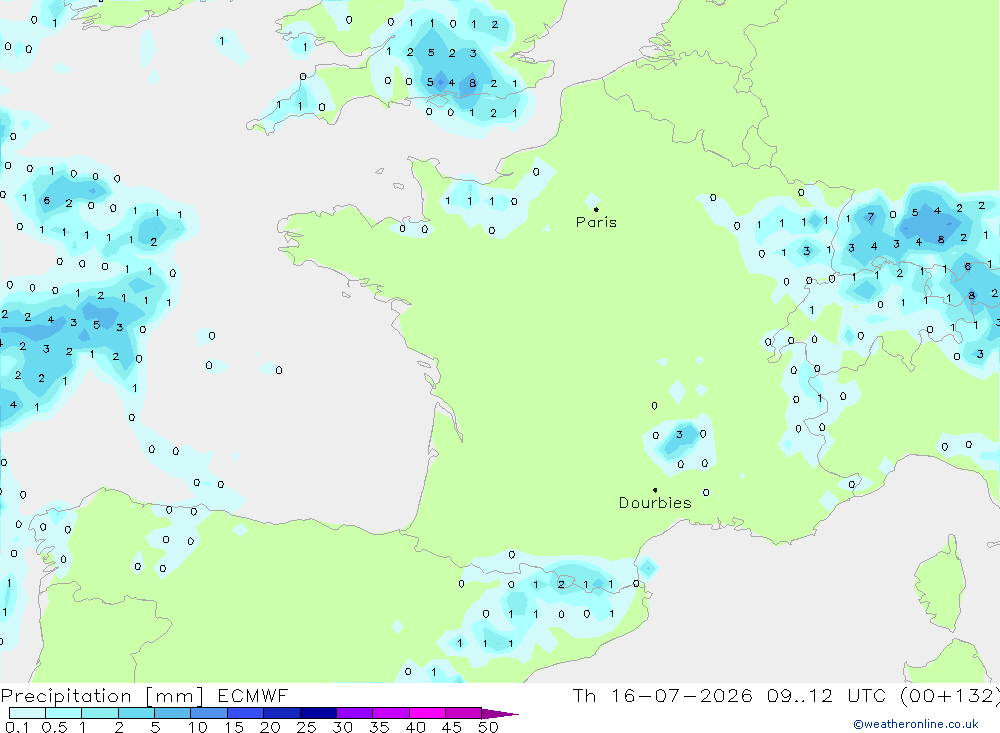Image resolution: width=1000 pixels, height=733 pixels.
Task: Click the '09..12 UTC' time range text
Action: [827, 696]
